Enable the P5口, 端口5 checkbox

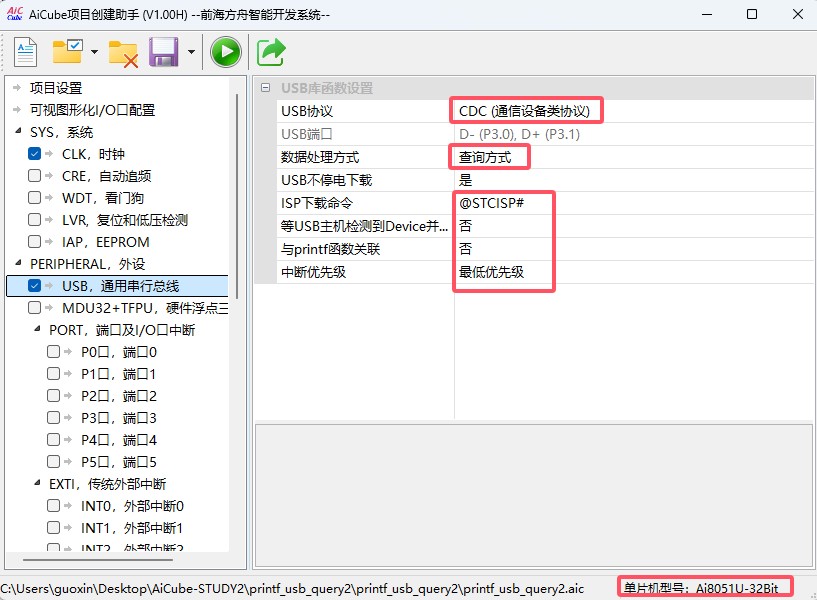pyautogui.click(x=54, y=461)
